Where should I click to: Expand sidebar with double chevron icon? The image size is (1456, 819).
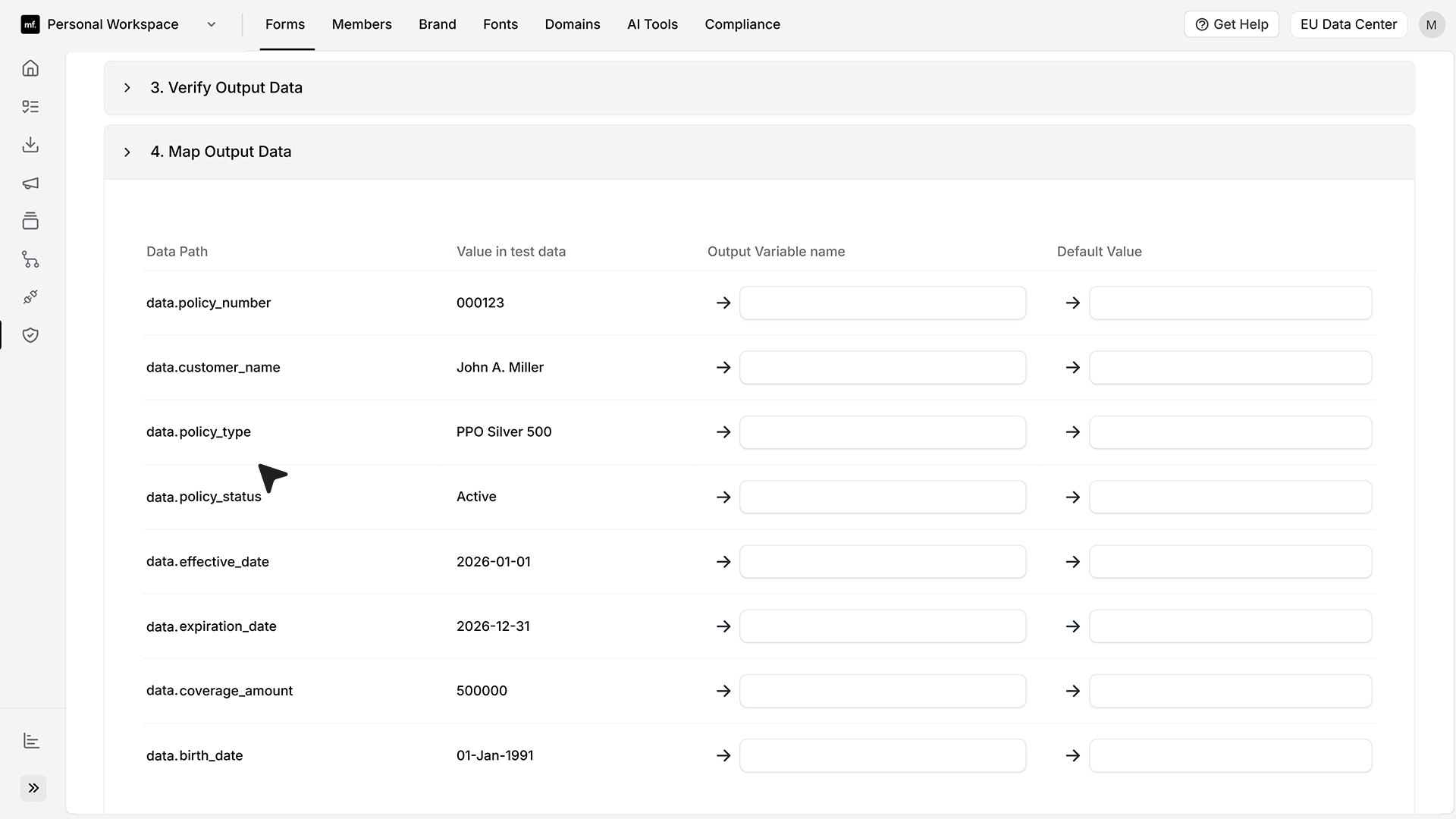pyautogui.click(x=33, y=788)
